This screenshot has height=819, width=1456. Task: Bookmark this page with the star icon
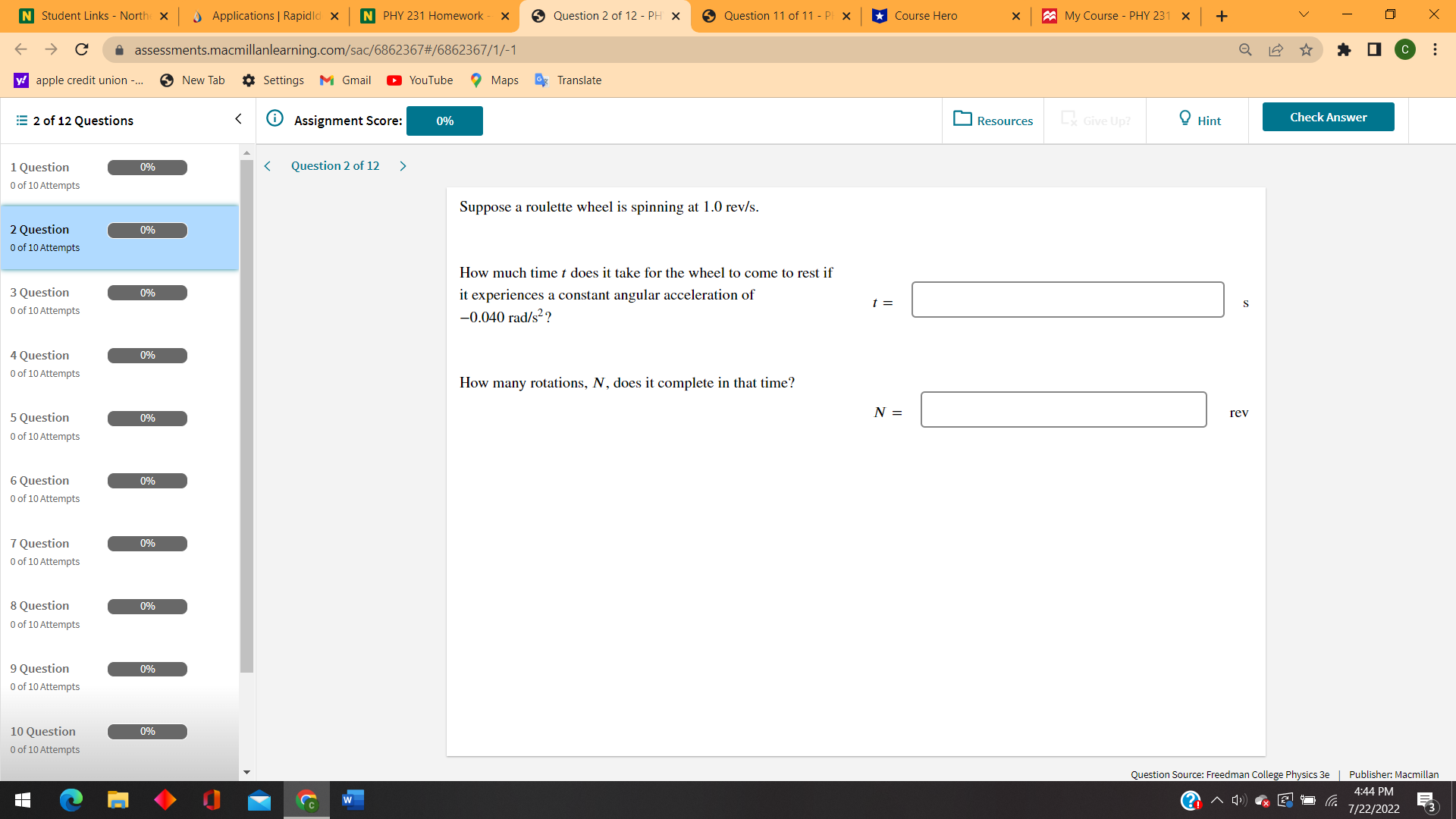coord(1306,50)
